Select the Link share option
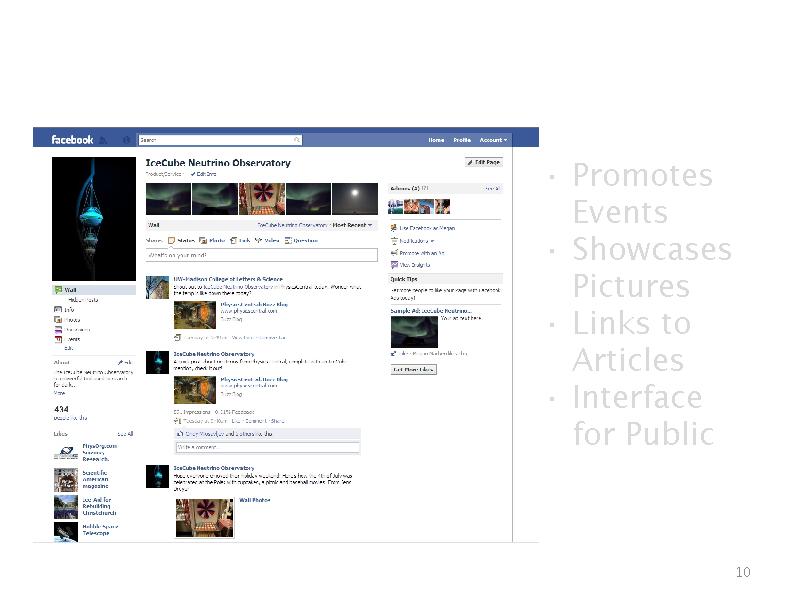This screenshot has width=799, height=600. [x=240, y=240]
